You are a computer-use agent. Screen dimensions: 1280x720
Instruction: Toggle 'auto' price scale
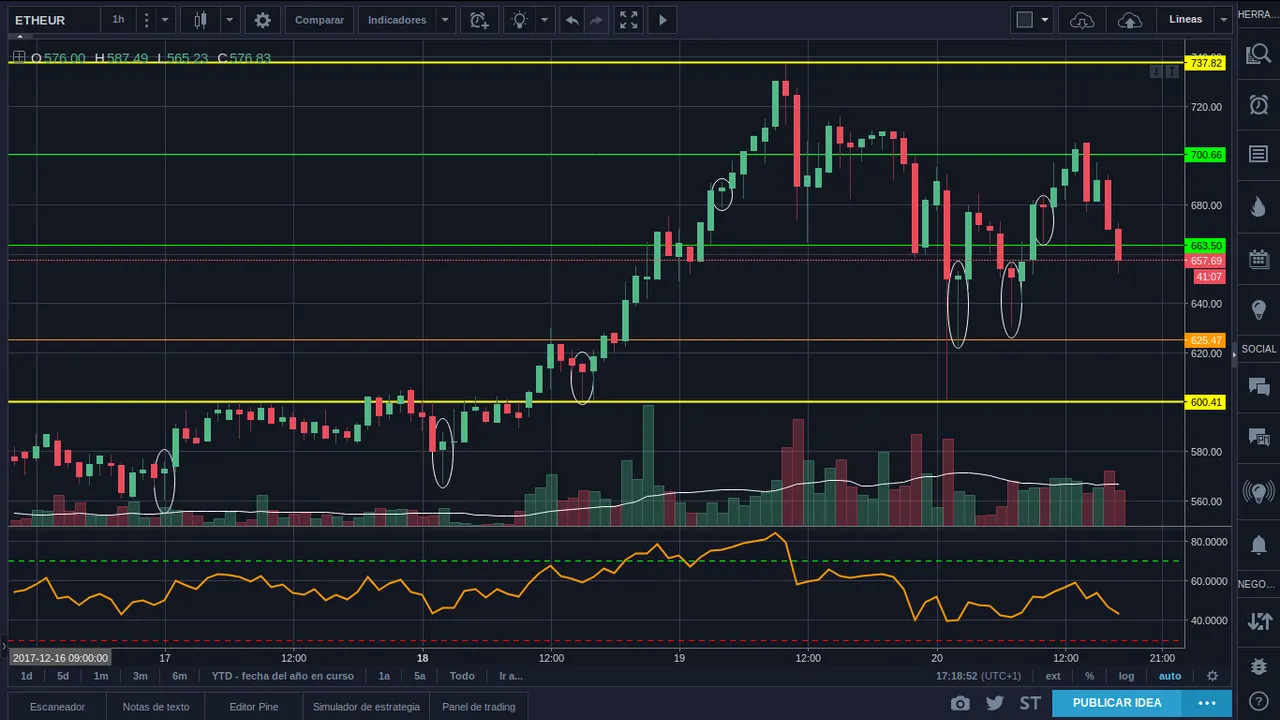tap(1169, 676)
